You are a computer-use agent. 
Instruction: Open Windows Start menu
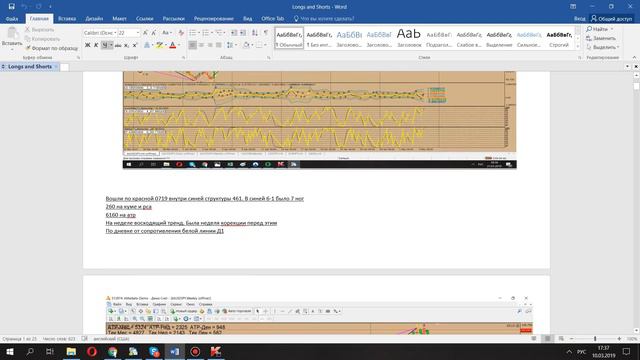point(9,351)
